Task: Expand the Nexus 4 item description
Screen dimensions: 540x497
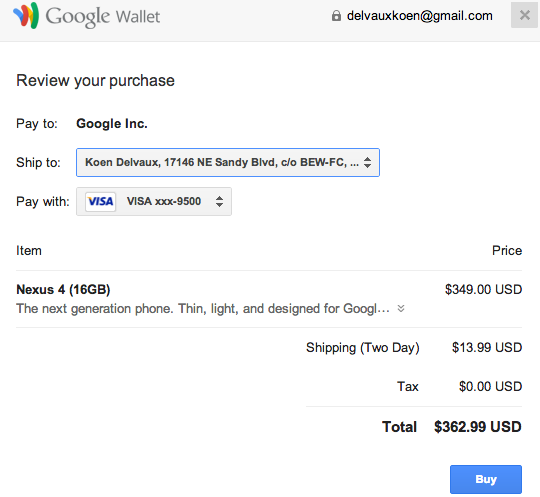Action: coord(401,308)
